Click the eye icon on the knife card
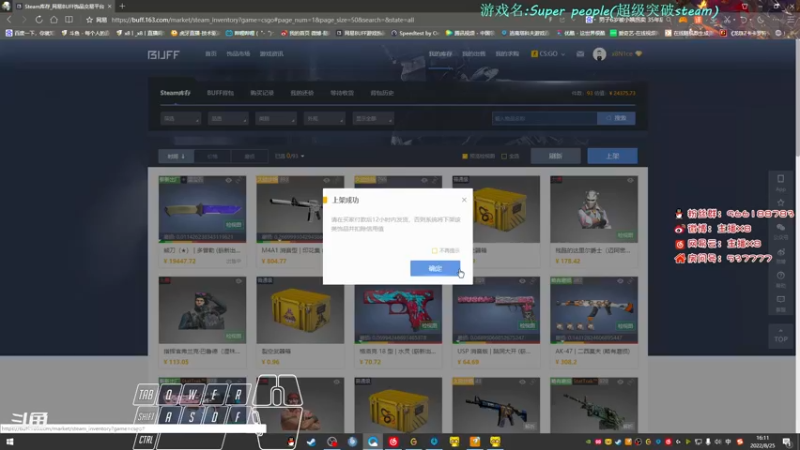The image size is (800, 450). click(x=229, y=180)
